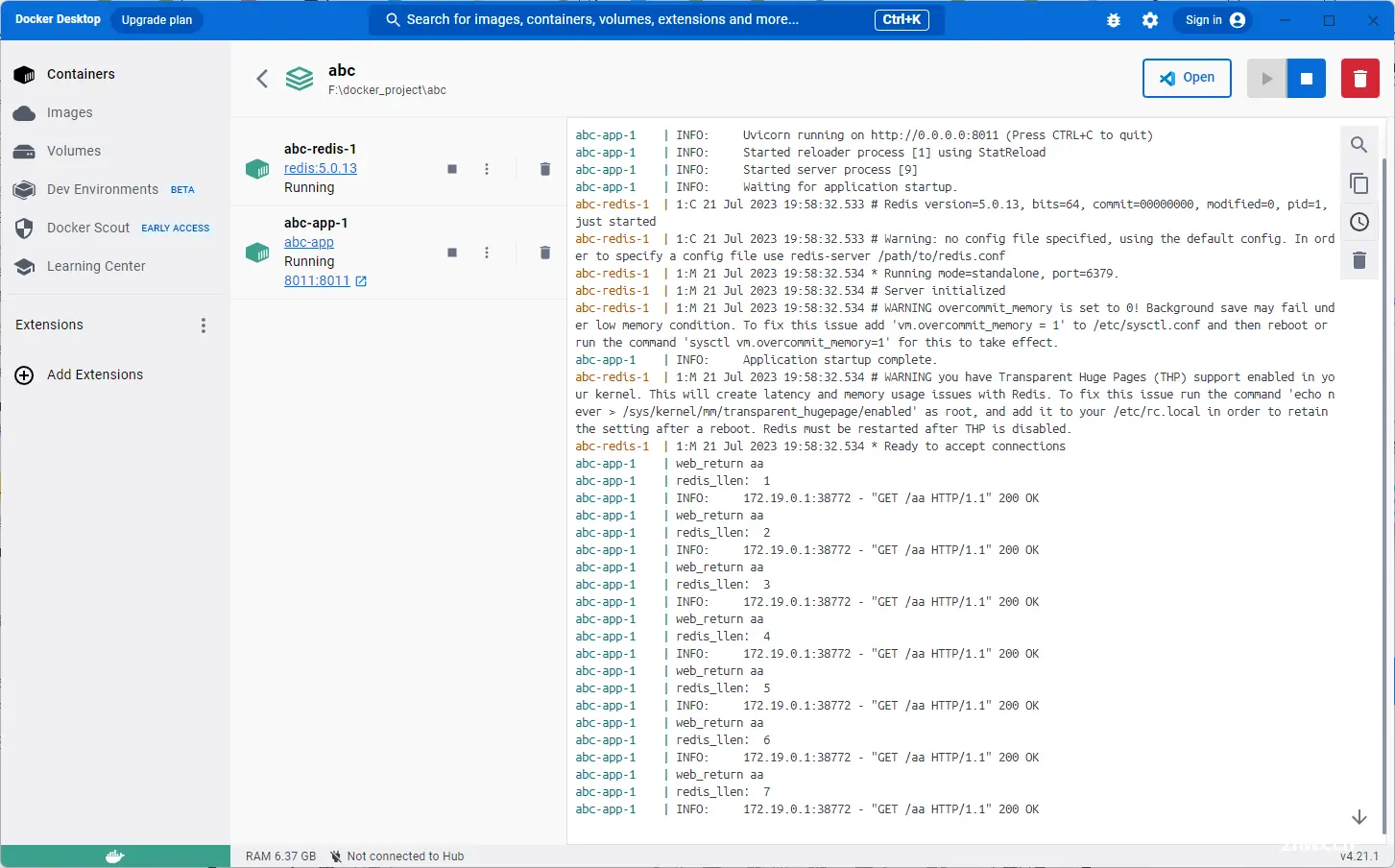The width and height of the screenshot is (1395, 868).
Task: Click the Docker Scout shield icon
Action: pyautogui.click(x=25, y=229)
